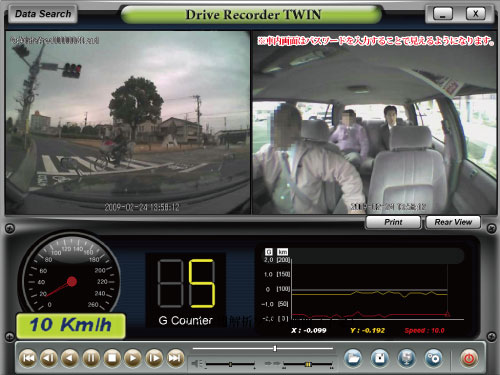
Task: Save data with the floppy disk icon
Action: tap(380, 358)
